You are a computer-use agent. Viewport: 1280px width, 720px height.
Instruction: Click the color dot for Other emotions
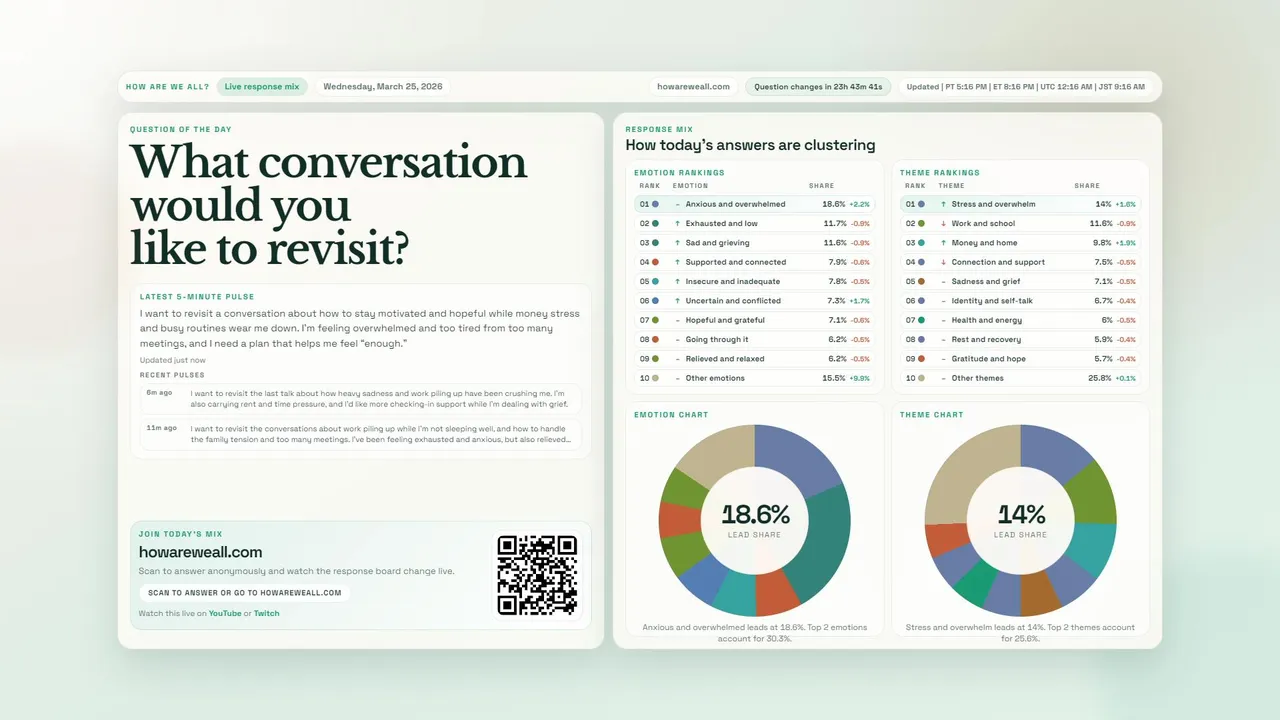[x=655, y=378]
